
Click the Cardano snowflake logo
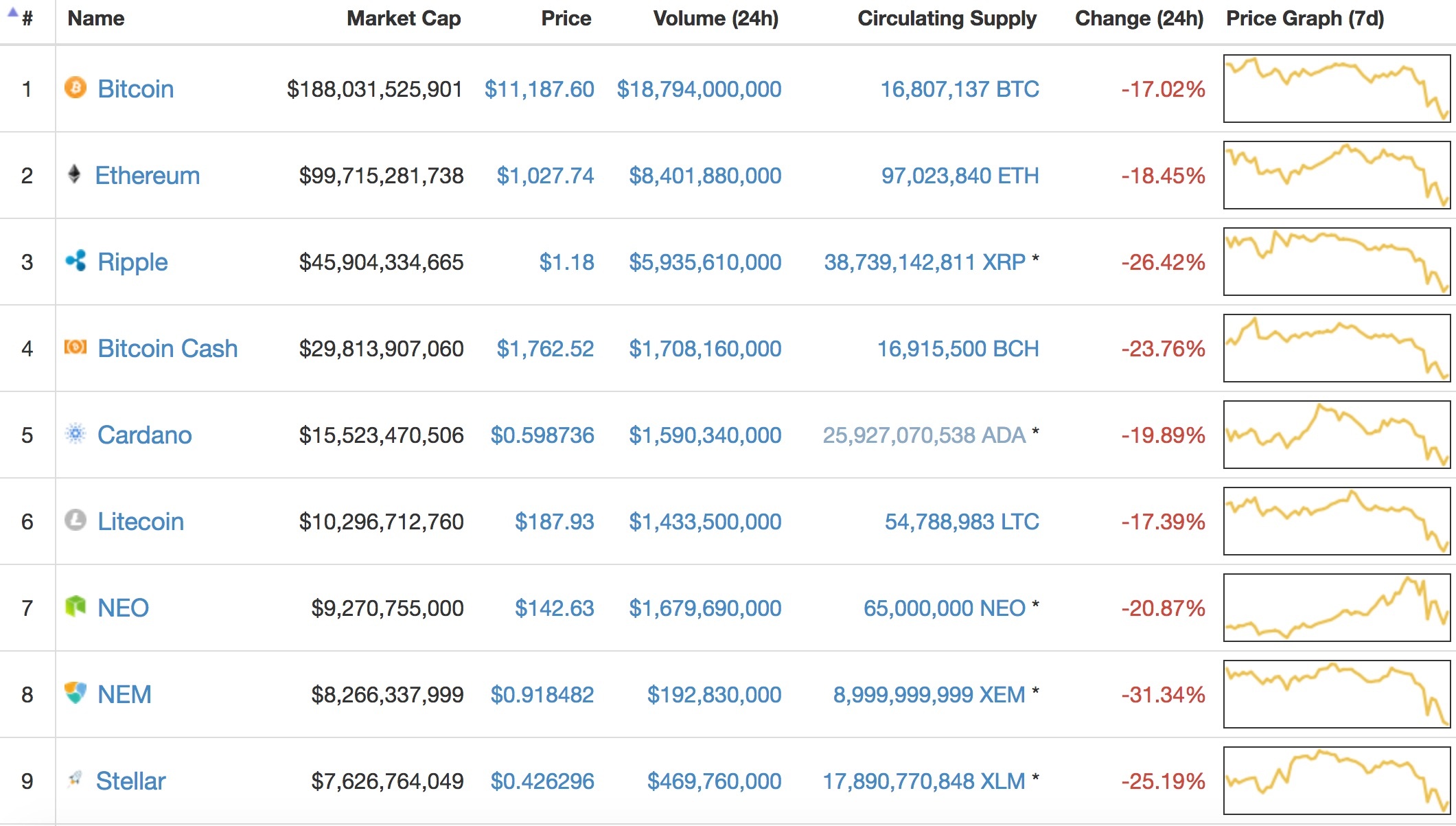76,435
